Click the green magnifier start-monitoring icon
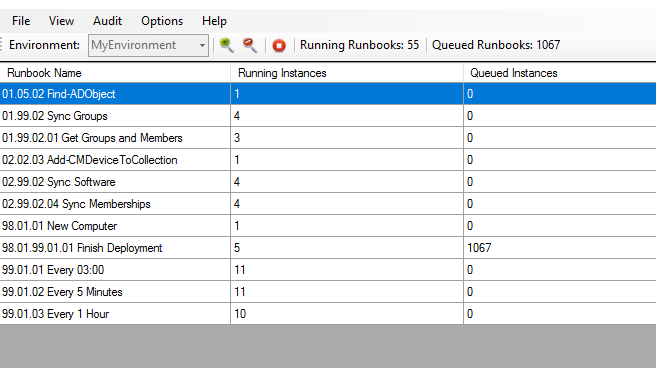 pyautogui.click(x=227, y=45)
